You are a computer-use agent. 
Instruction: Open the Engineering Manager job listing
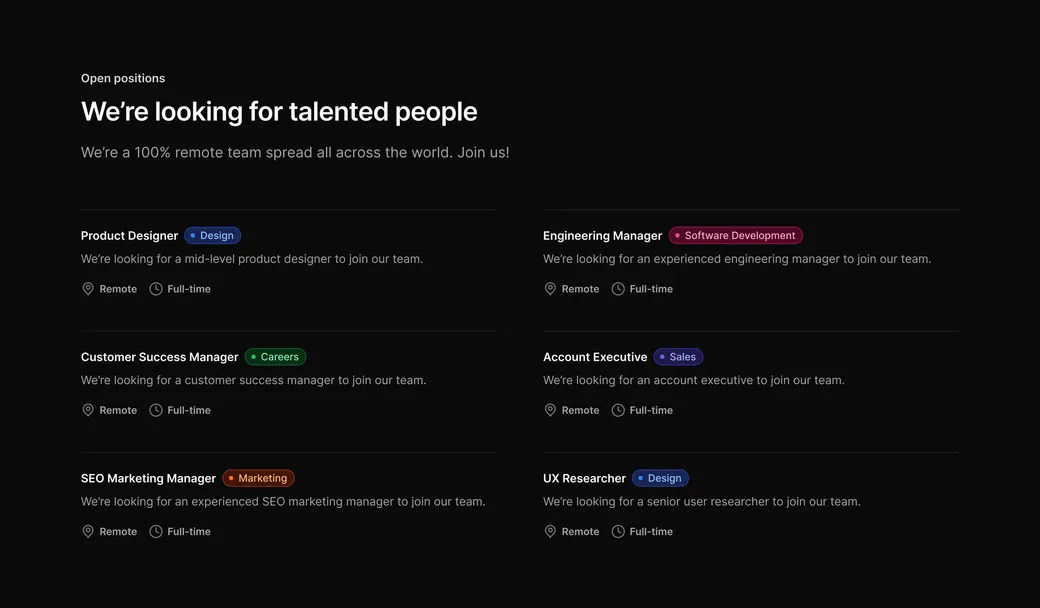602,236
